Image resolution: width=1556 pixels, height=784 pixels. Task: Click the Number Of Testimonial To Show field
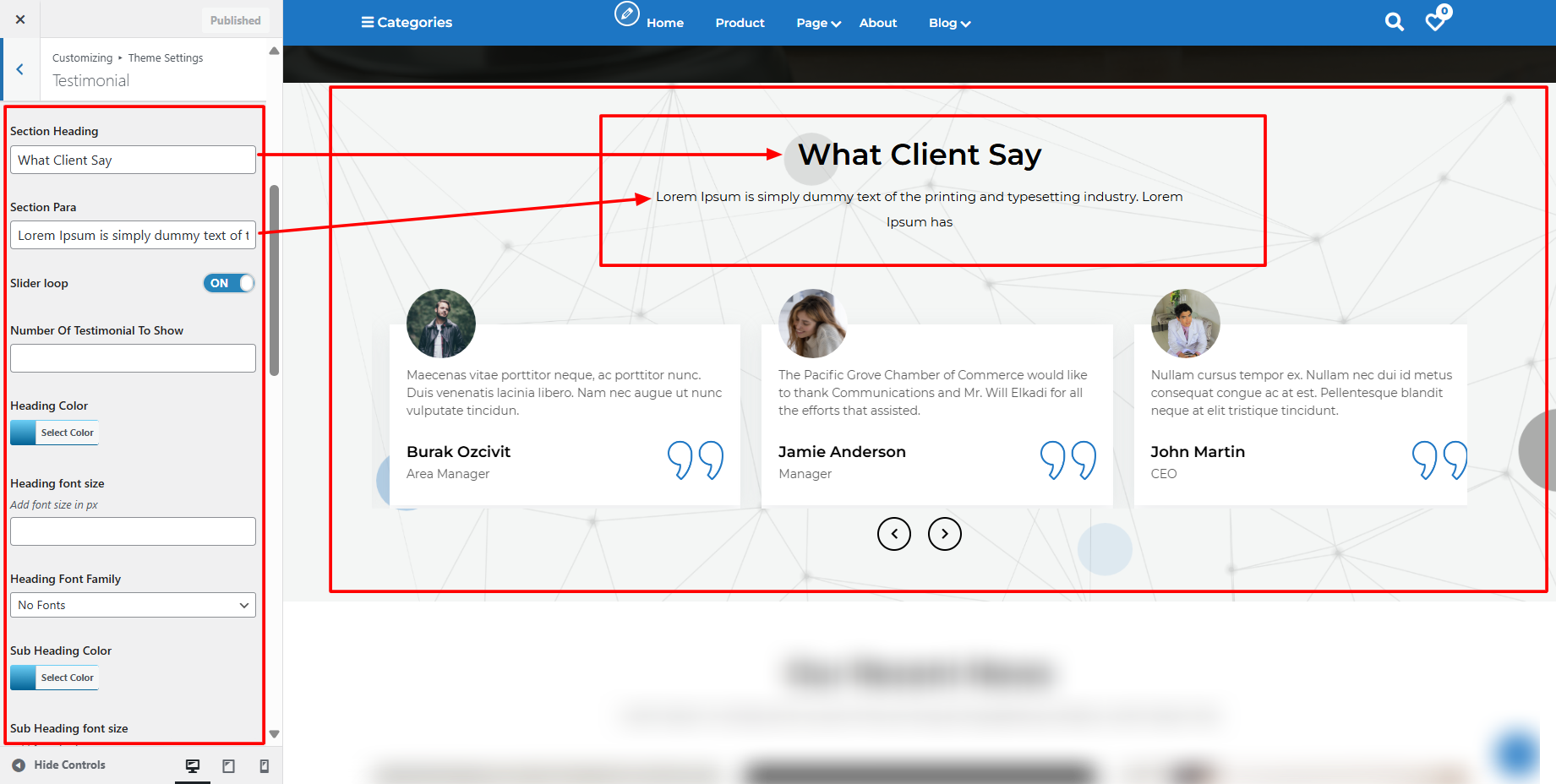pos(133,358)
